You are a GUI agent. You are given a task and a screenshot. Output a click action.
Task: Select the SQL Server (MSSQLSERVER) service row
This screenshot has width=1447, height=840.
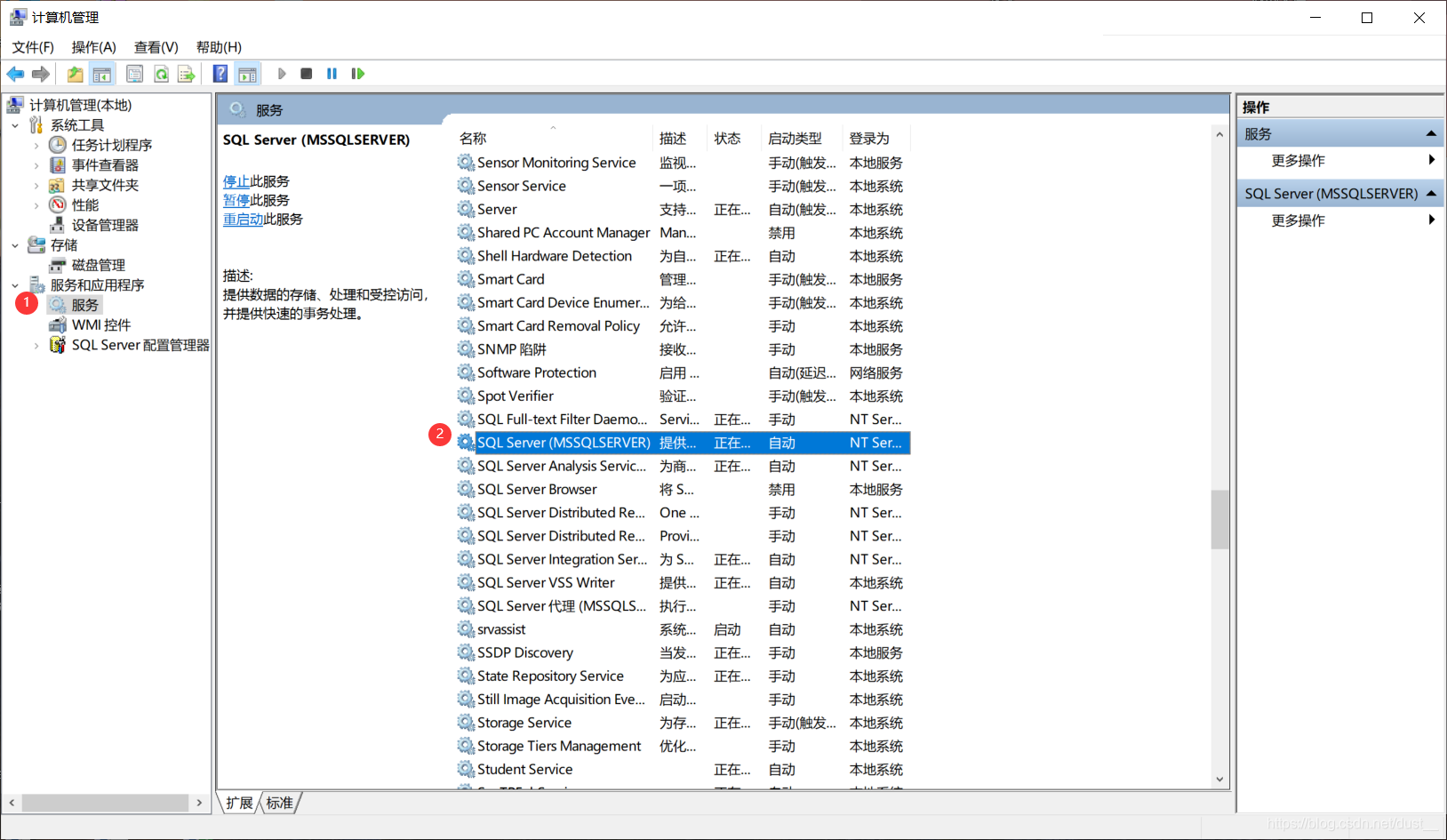pyautogui.click(x=684, y=443)
